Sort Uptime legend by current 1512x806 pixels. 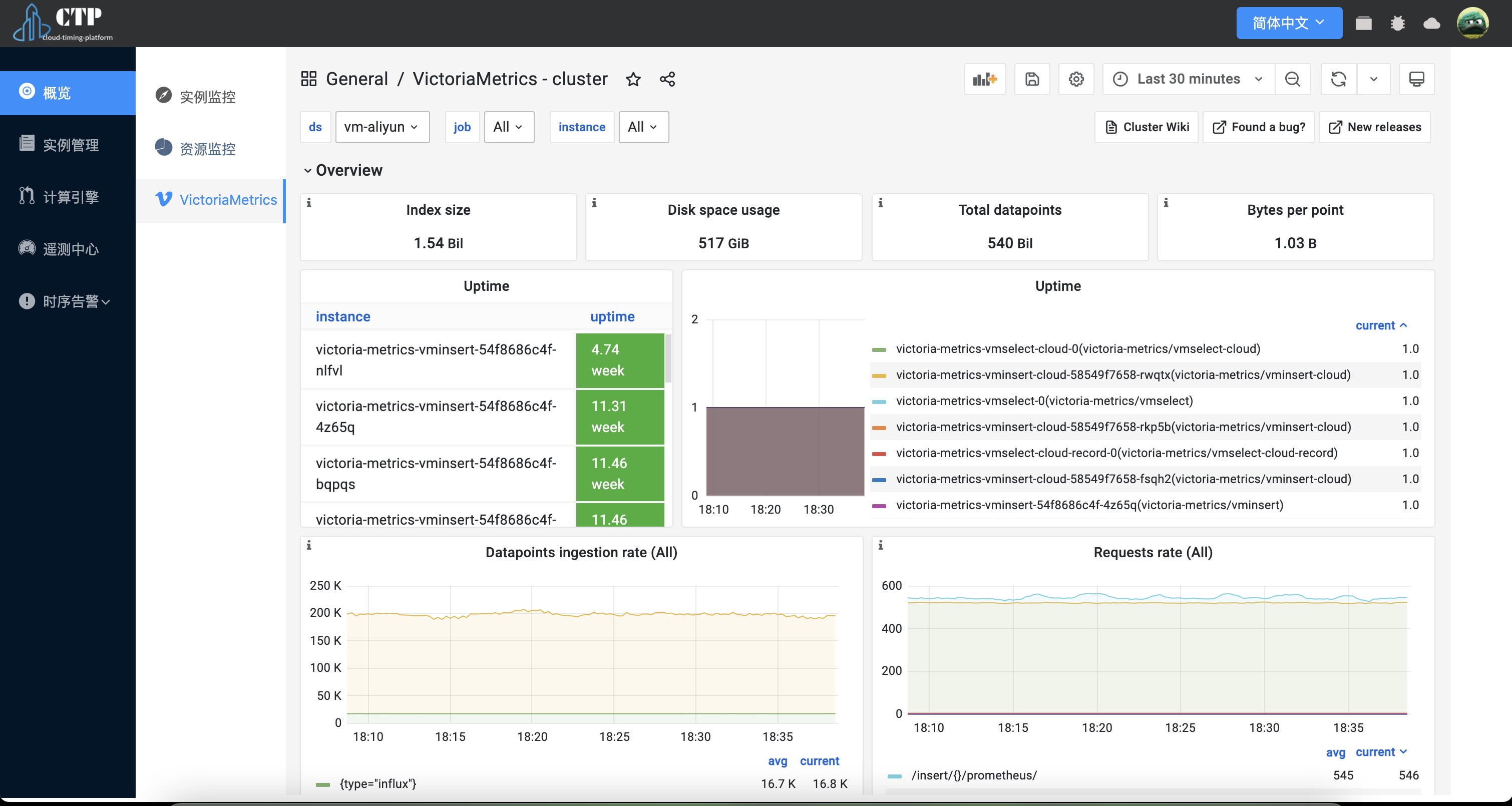(1381, 325)
